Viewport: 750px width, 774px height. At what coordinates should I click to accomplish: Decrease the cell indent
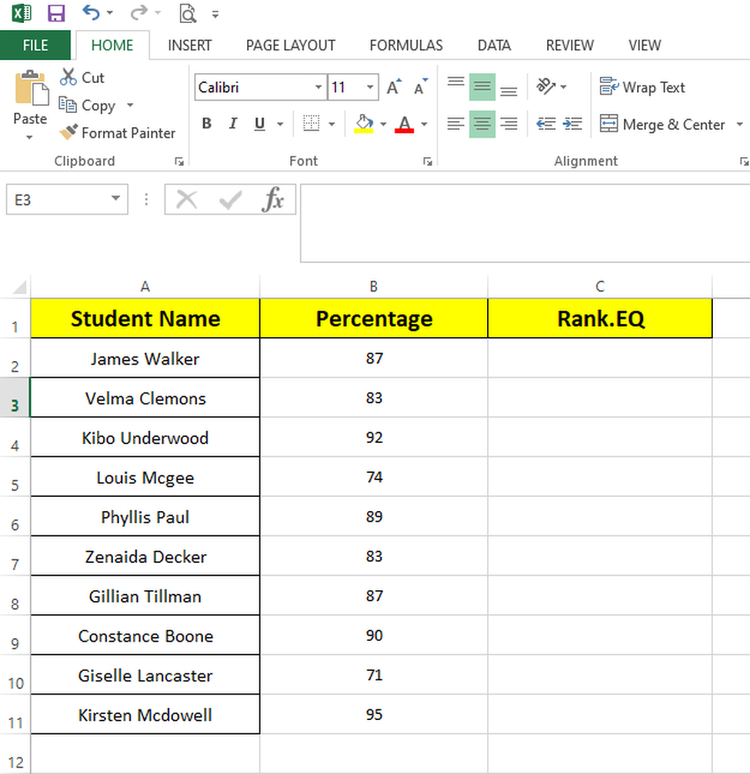coord(546,123)
